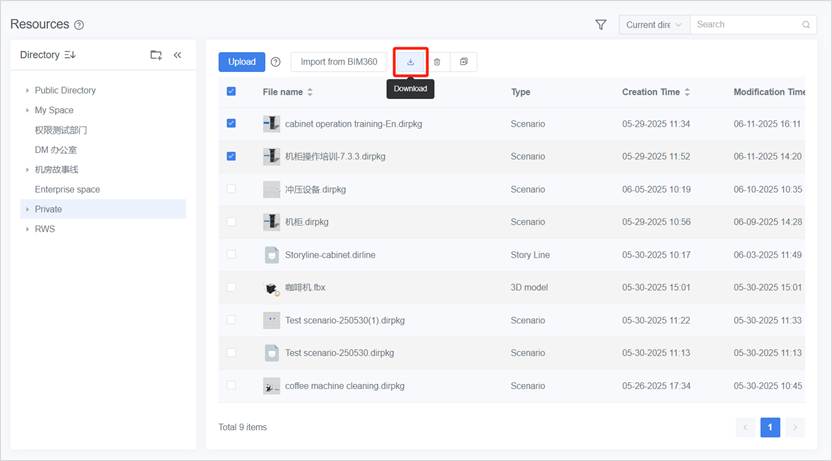Expand the Private tree node arrow
Screen dimensions: 832x461
click(x=27, y=210)
